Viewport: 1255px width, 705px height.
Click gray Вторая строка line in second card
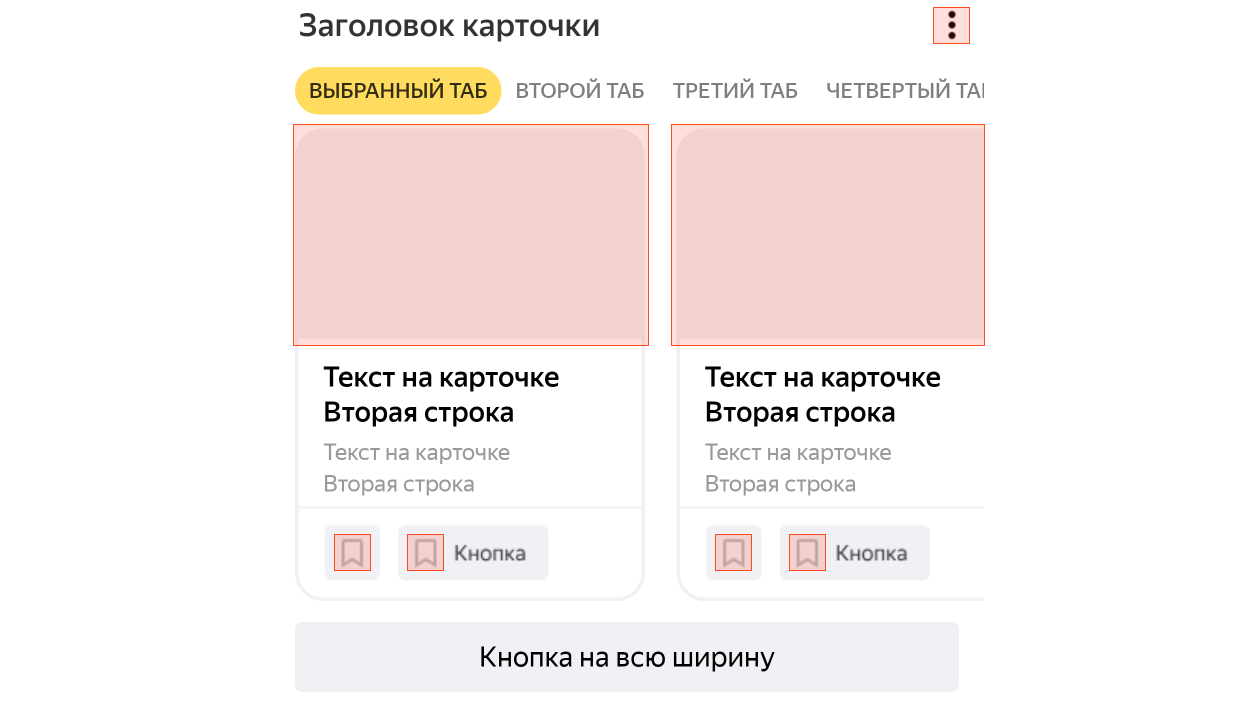[x=780, y=485]
